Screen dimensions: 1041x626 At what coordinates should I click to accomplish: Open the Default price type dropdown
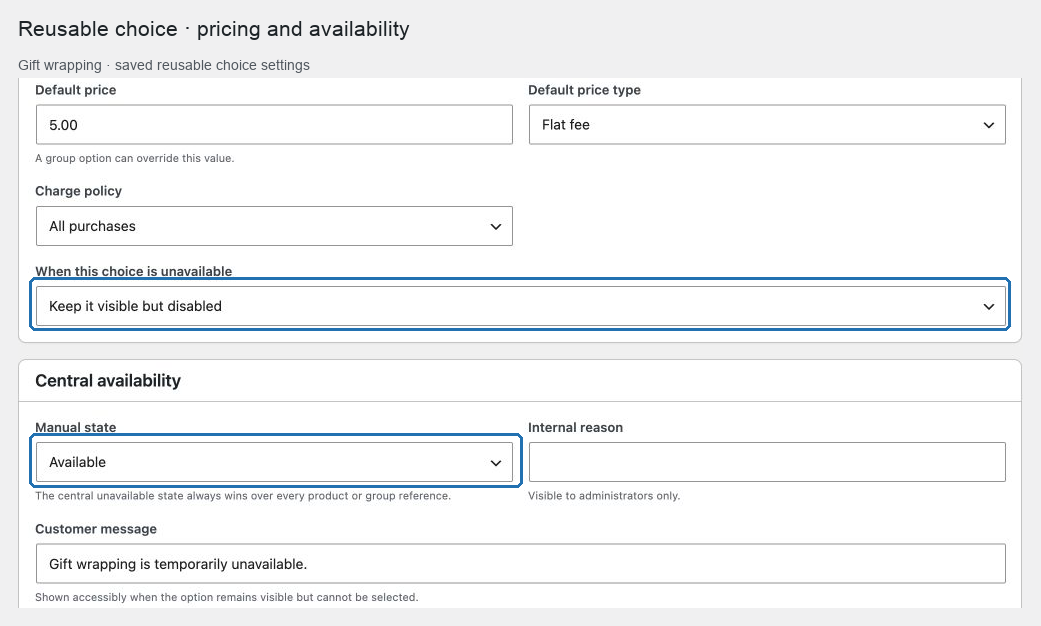[x=767, y=125]
